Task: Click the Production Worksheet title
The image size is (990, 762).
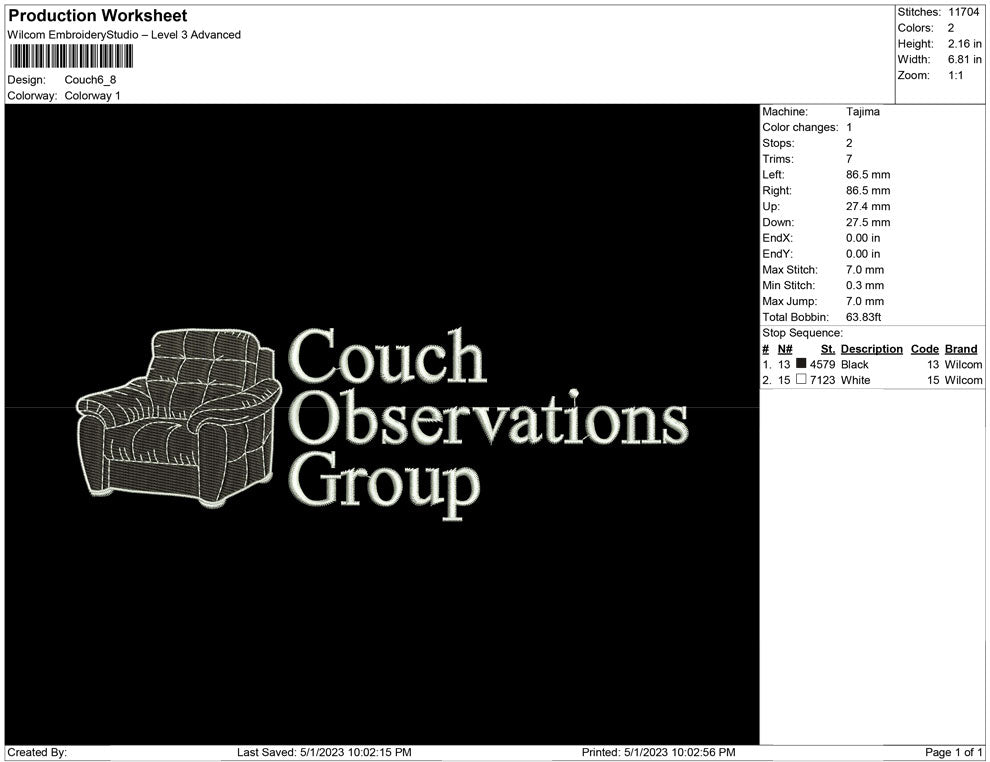Action: [x=98, y=16]
